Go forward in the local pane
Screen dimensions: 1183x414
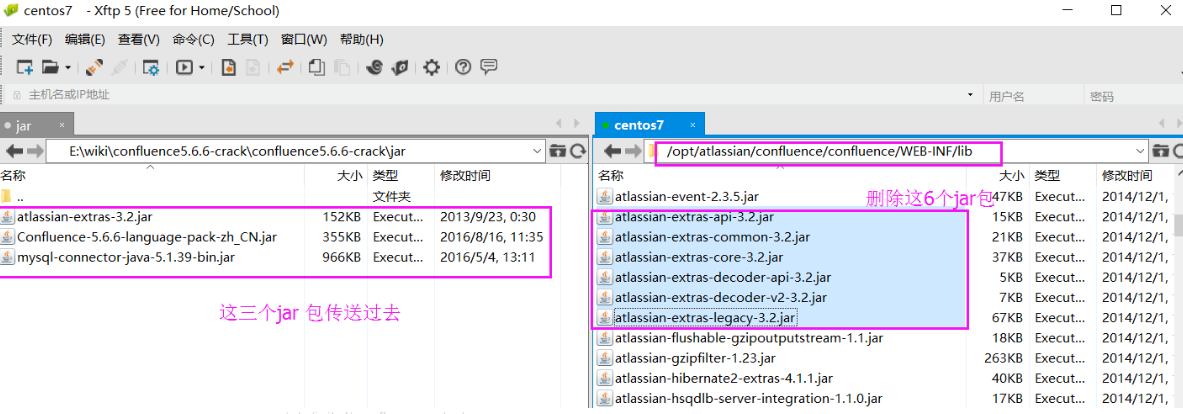pyautogui.click(x=35, y=151)
